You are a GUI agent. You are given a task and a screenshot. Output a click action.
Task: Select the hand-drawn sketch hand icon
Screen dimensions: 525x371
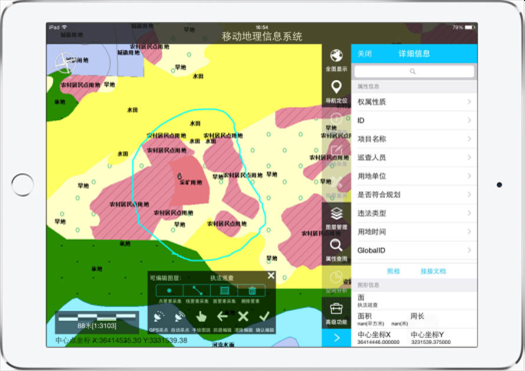(x=201, y=317)
